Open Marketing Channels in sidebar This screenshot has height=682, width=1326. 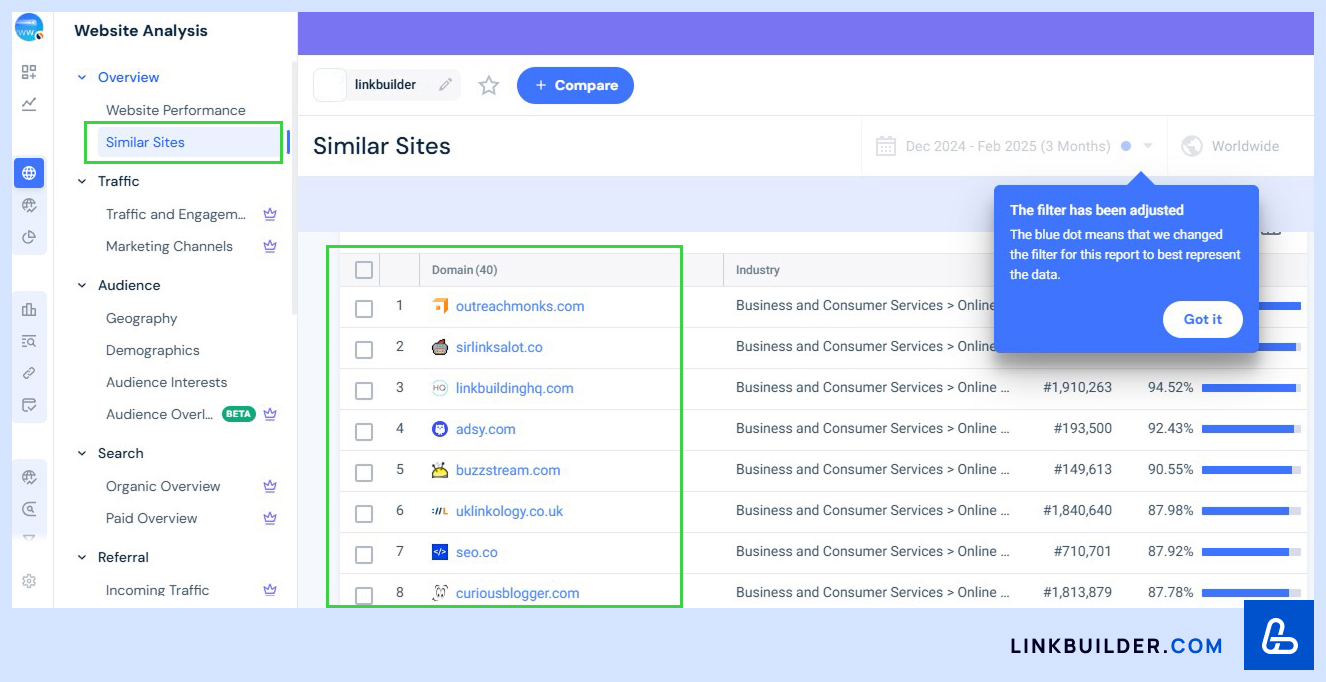[x=169, y=246]
